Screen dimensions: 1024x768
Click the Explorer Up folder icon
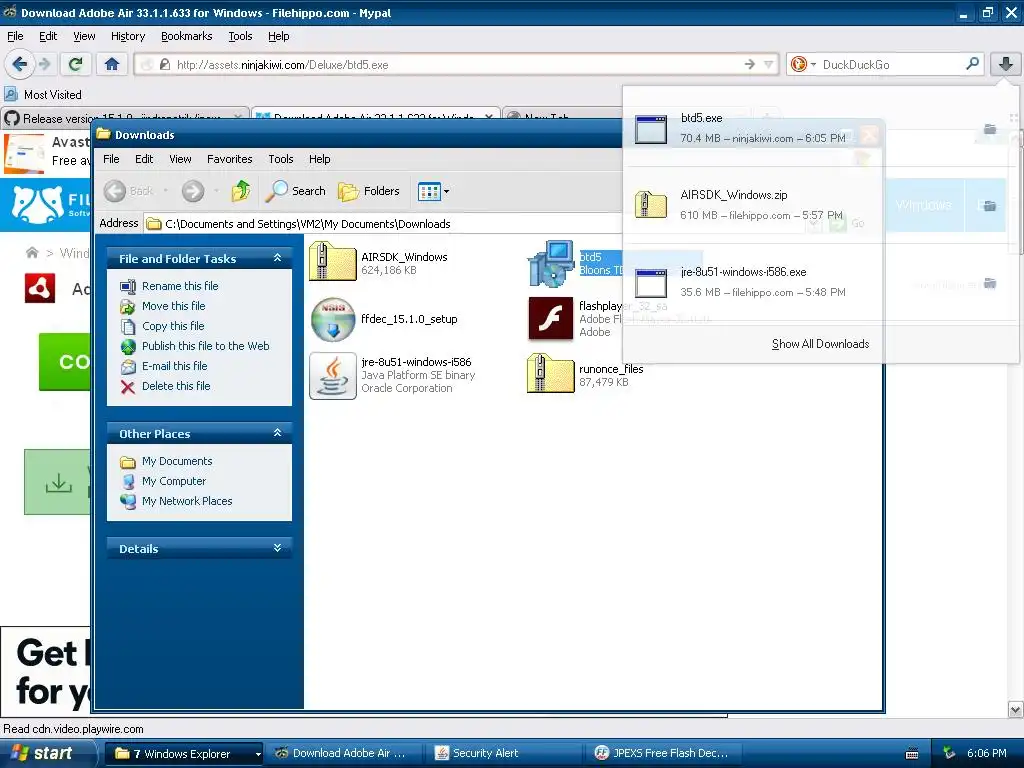tap(241, 191)
